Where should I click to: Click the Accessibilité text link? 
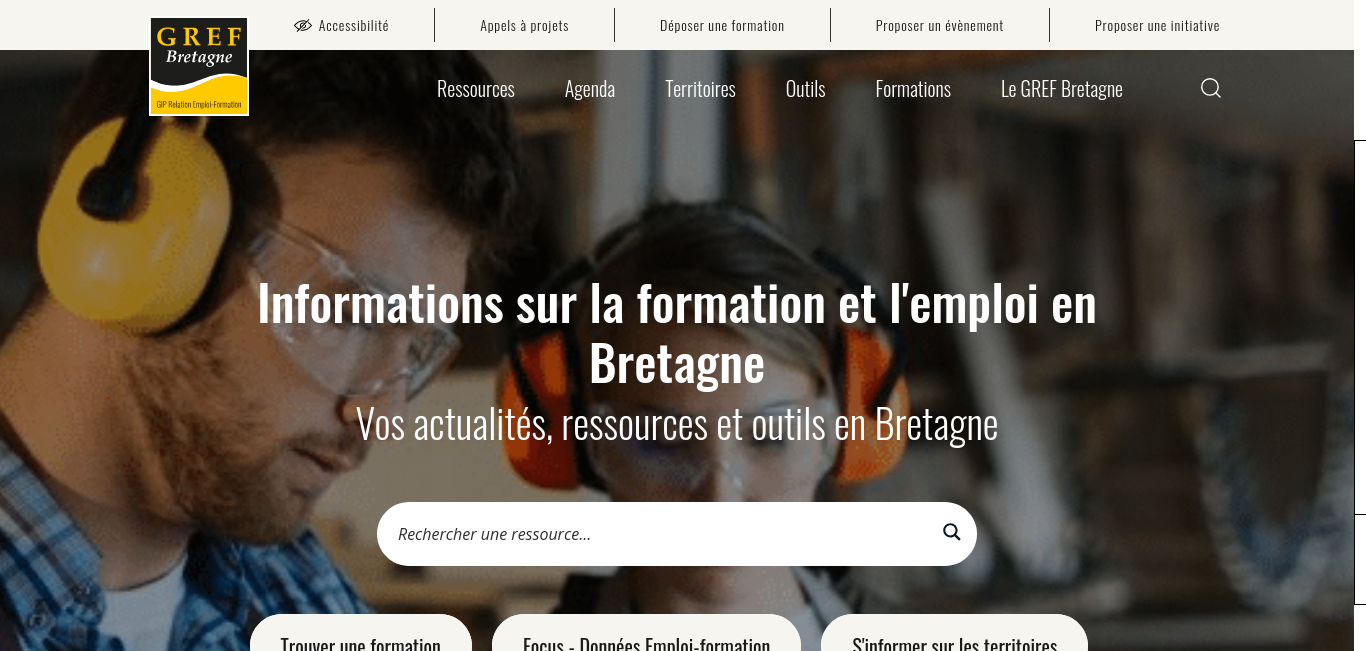(354, 26)
